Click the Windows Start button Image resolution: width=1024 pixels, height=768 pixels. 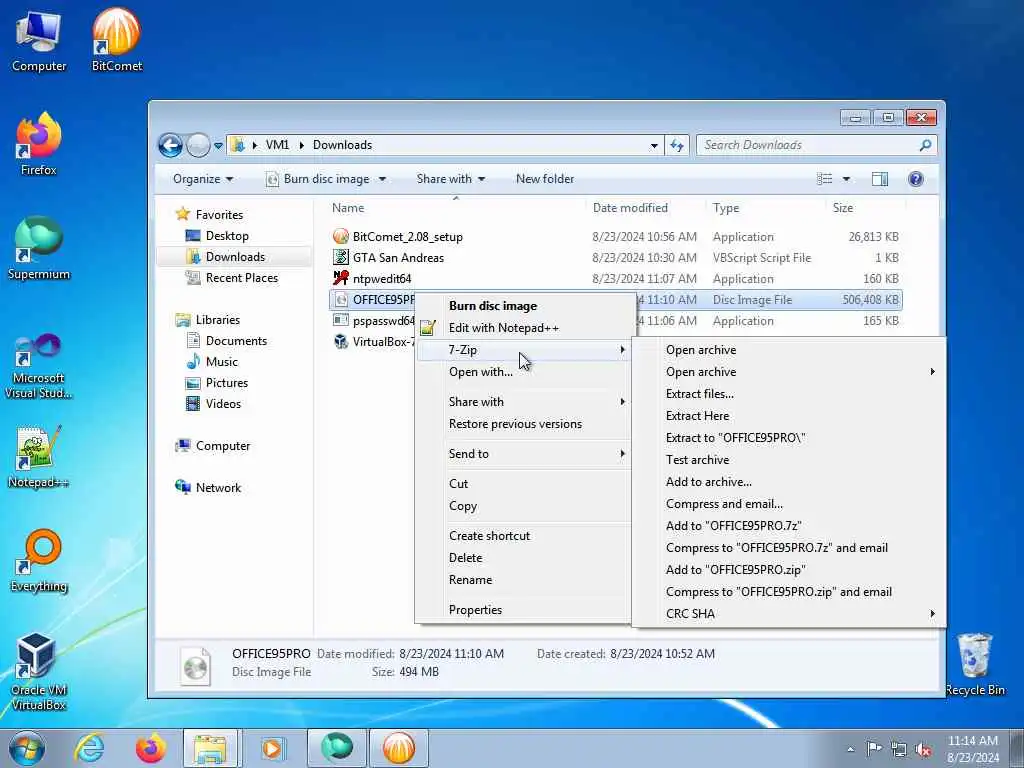click(x=27, y=748)
